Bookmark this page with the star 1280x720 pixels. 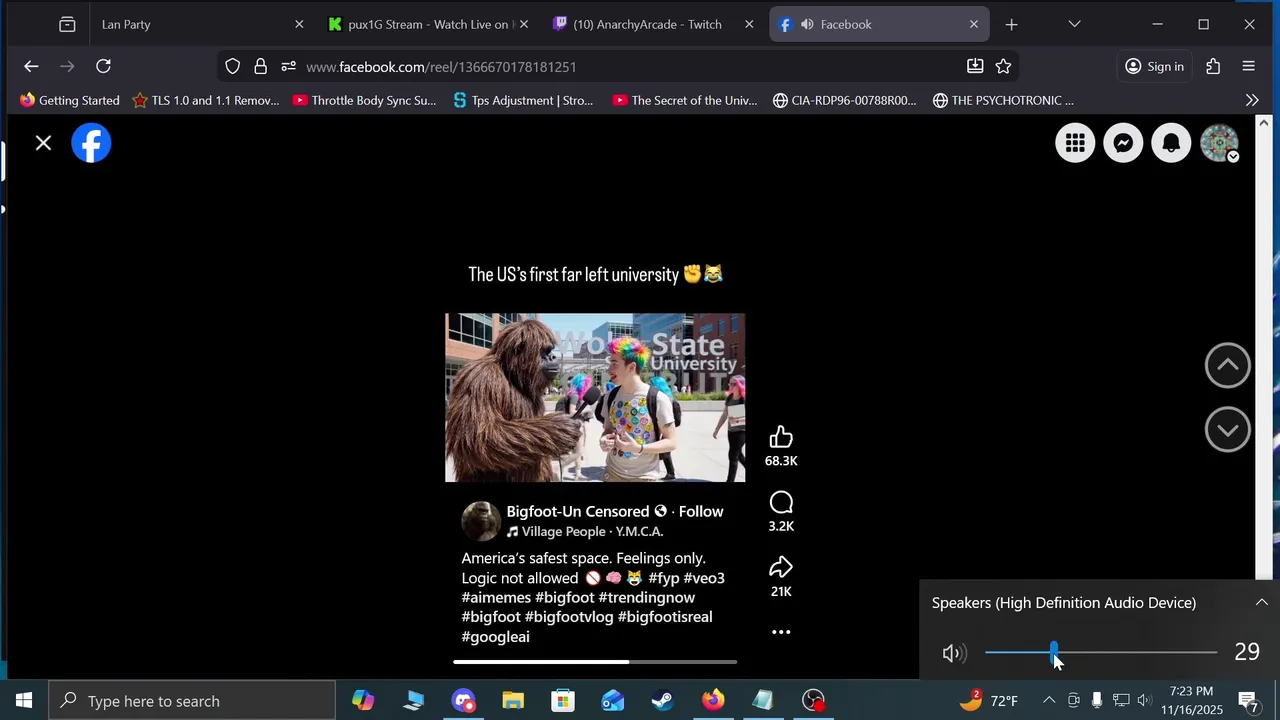point(1003,66)
